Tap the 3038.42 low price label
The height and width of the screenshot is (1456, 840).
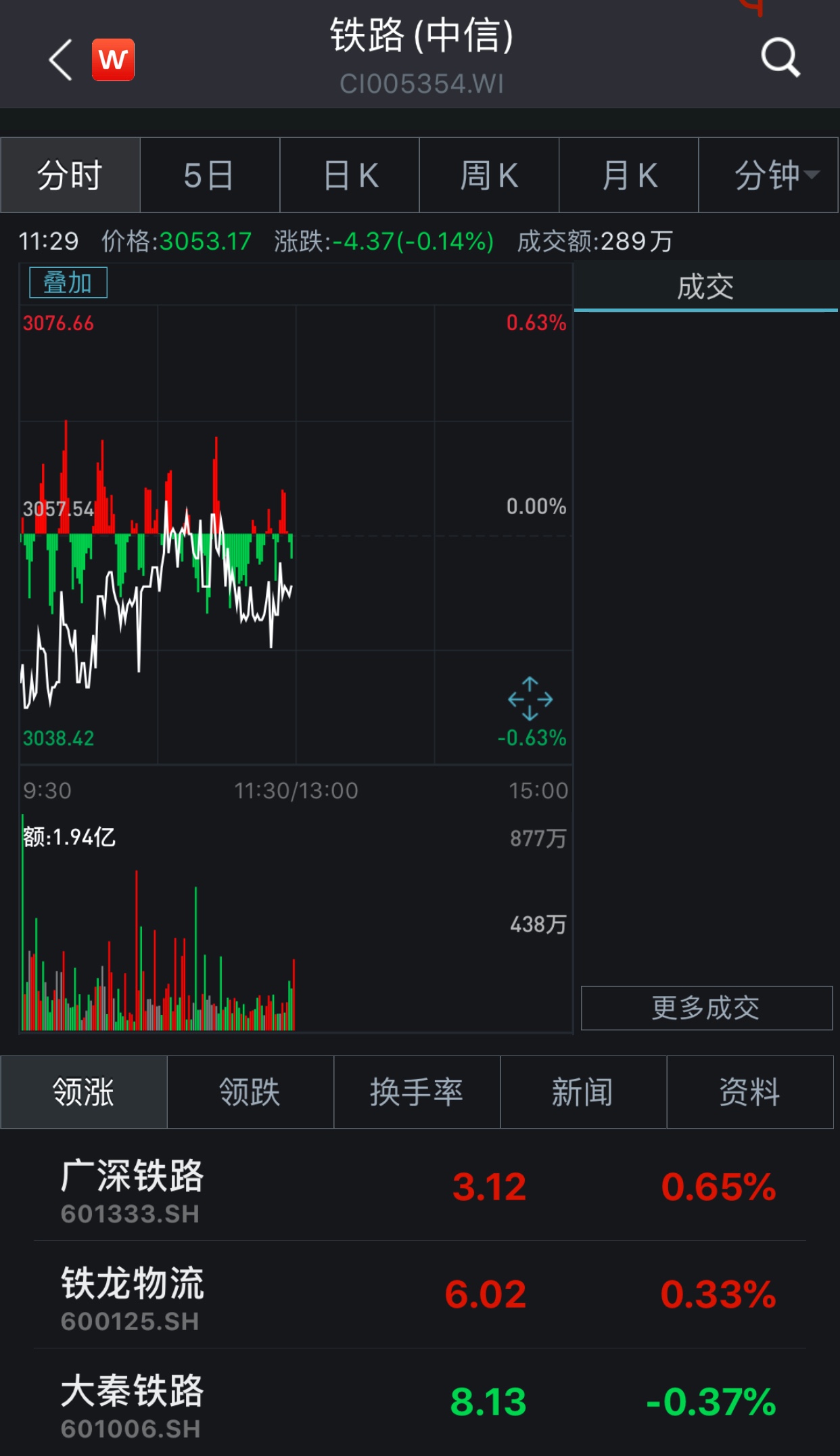pyautogui.click(x=58, y=738)
